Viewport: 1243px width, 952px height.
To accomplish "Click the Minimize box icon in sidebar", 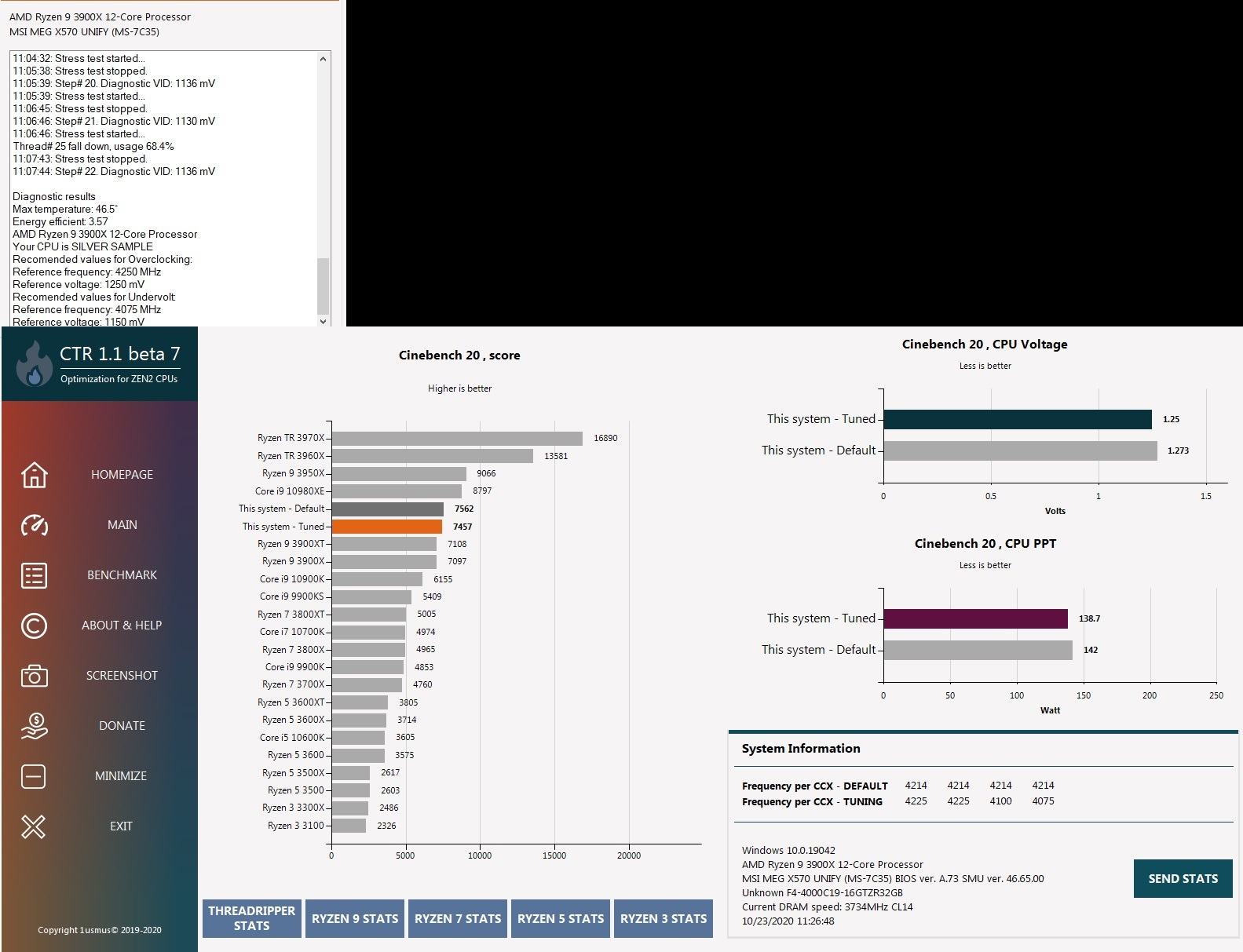I will 34,776.
